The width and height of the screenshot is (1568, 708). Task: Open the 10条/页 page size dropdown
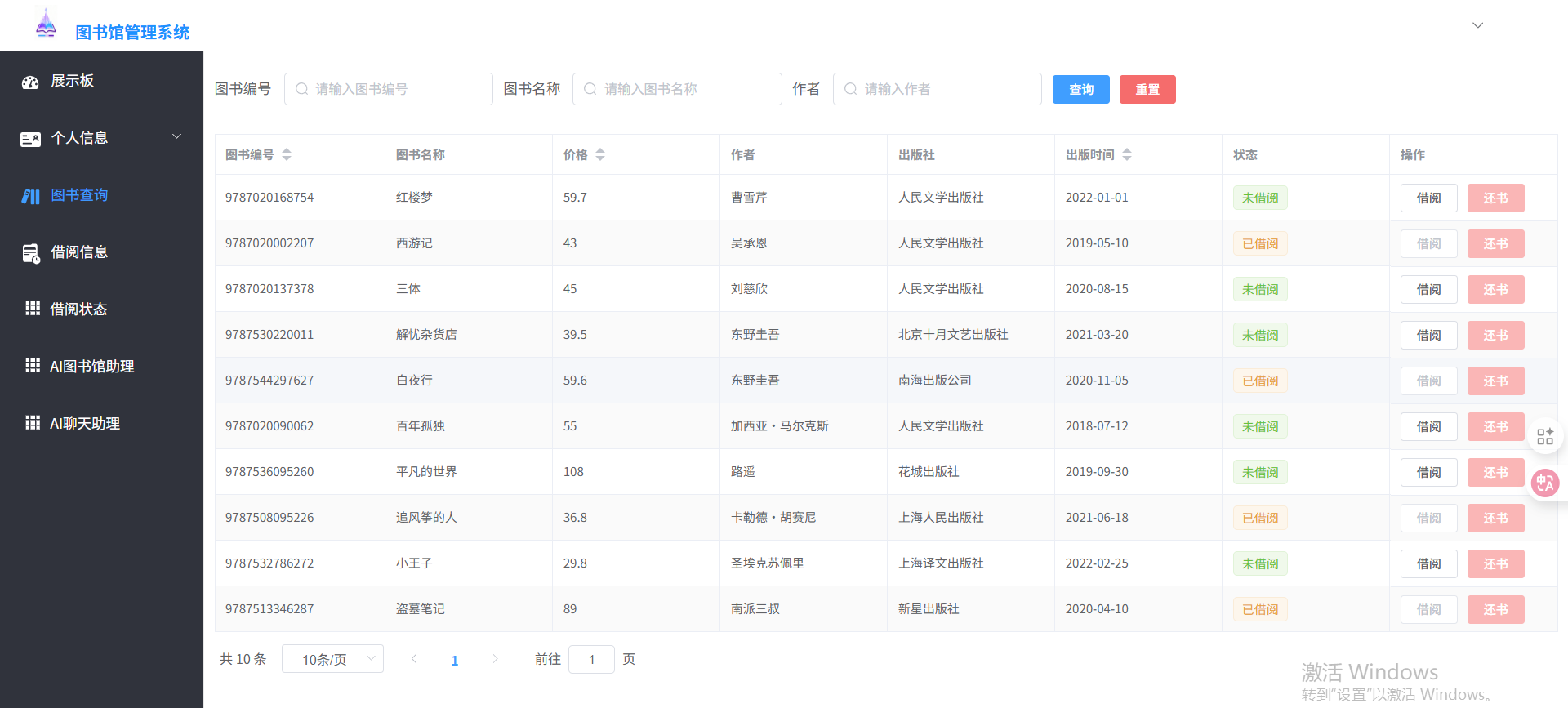332,659
